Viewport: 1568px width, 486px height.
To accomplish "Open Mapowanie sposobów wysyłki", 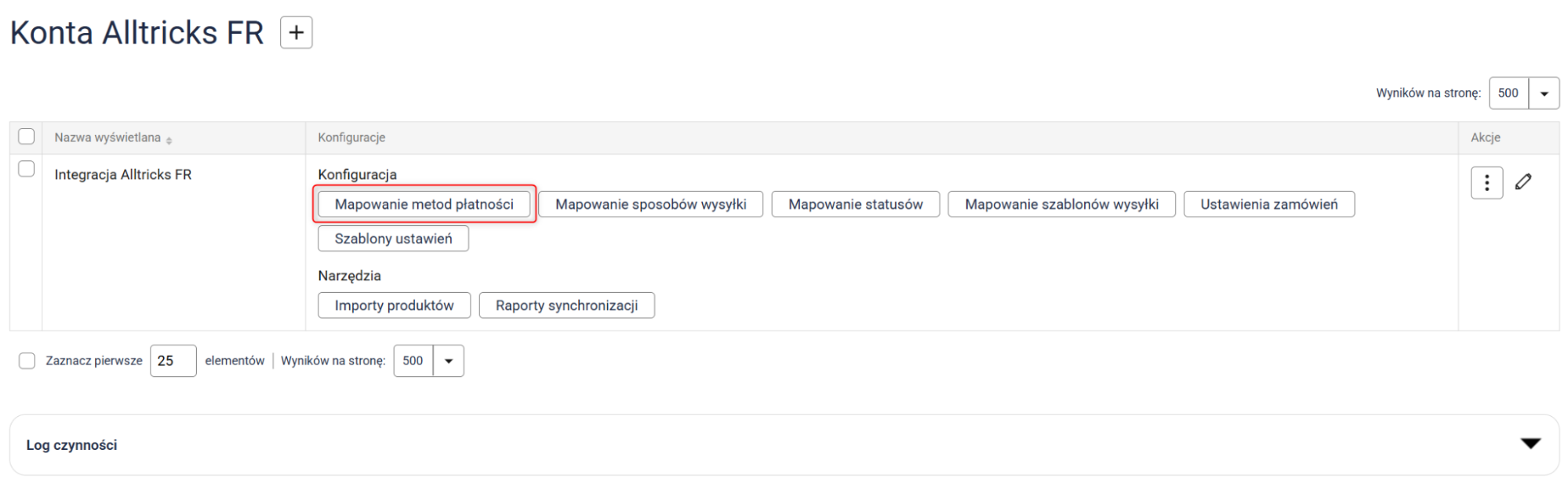I will click(650, 204).
